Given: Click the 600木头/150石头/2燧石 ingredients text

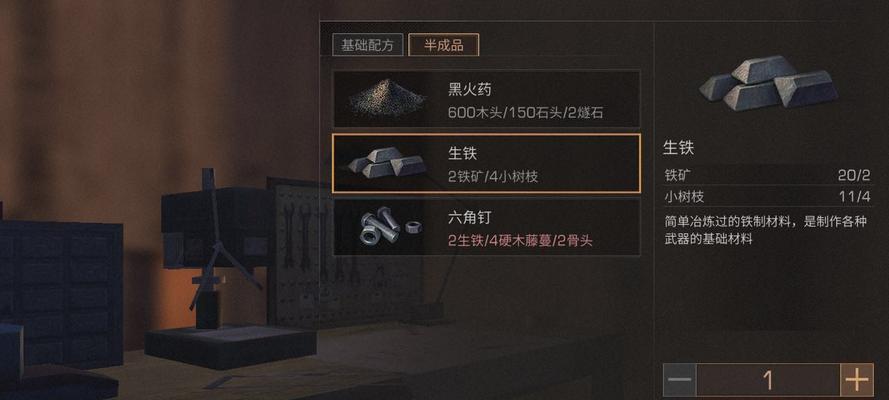Looking at the screenshot, I should 526,113.
